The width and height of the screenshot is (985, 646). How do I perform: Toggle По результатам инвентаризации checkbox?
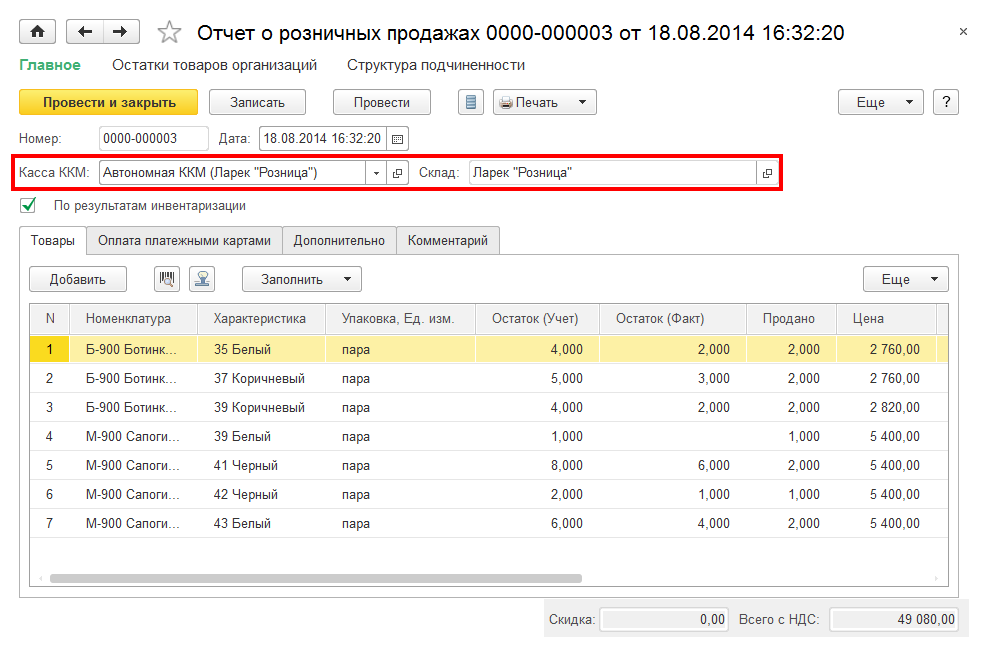pyautogui.click(x=28, y=206)
